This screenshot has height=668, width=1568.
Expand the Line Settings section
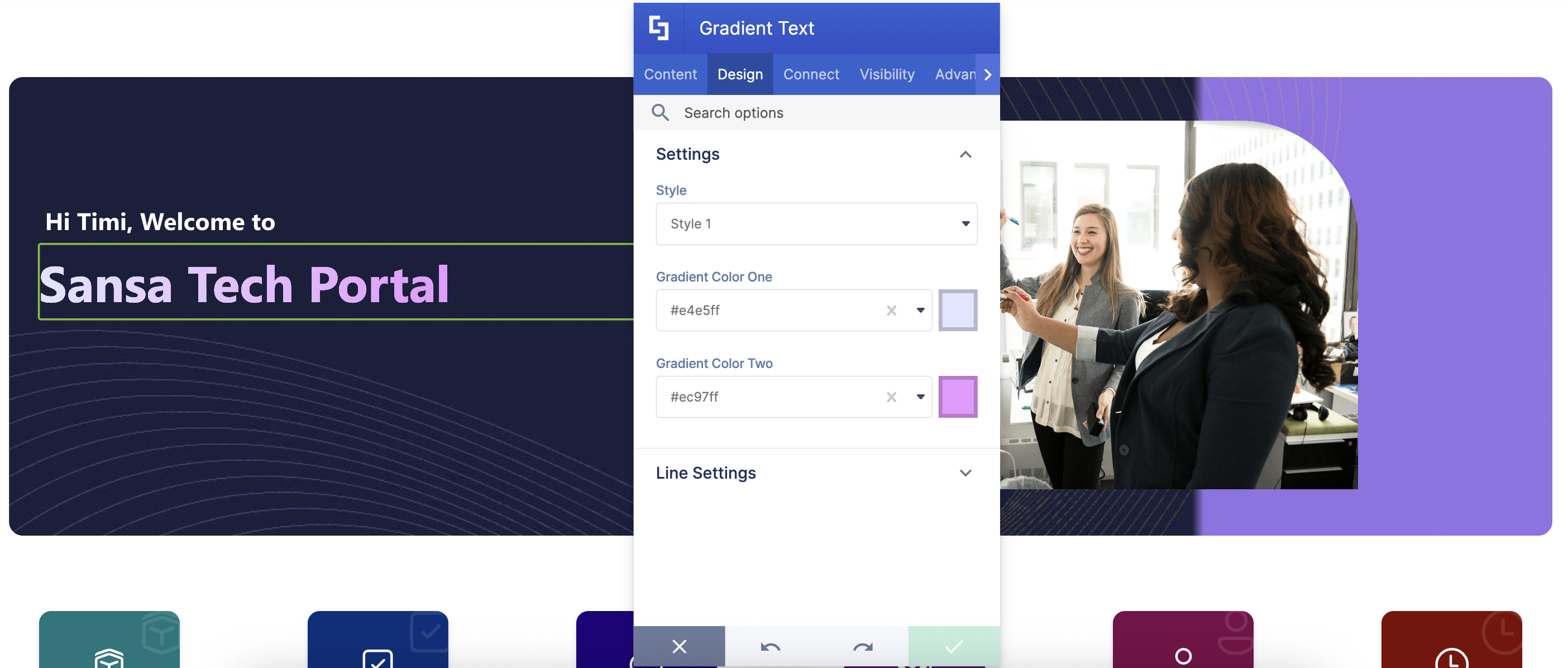pos(965,473)
